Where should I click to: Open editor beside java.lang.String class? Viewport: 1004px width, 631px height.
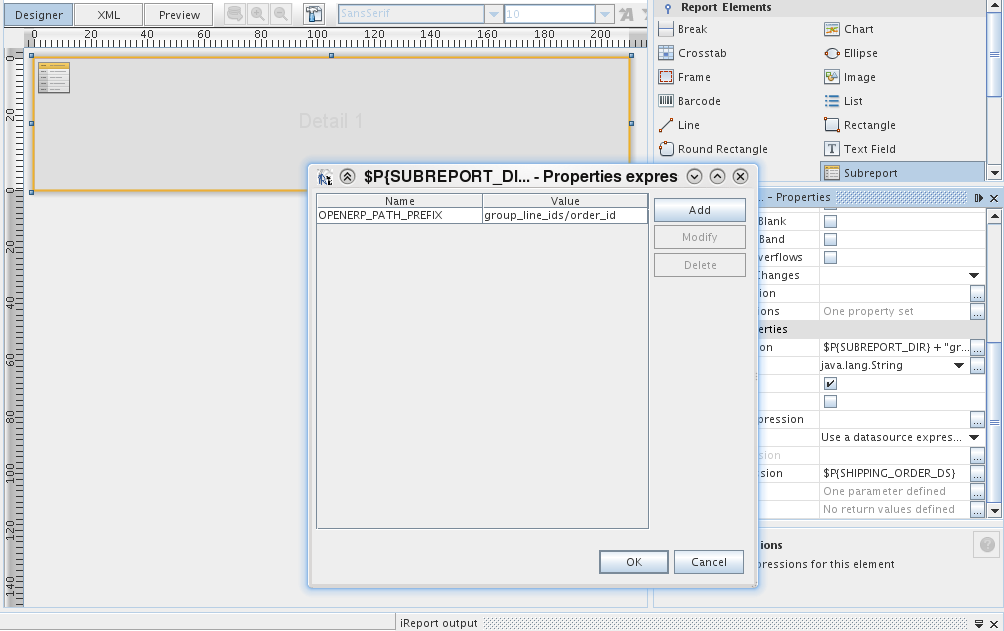point(977,366)
